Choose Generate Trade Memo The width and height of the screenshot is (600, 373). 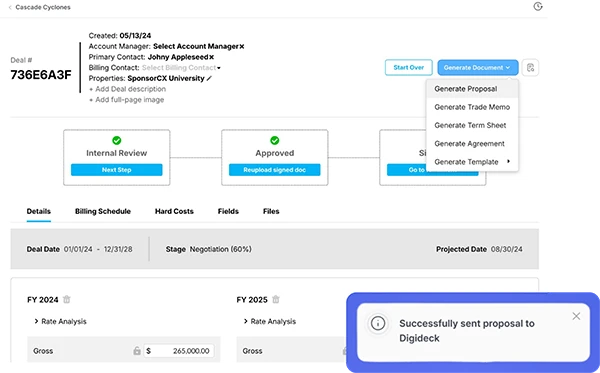tap(472, 107)
